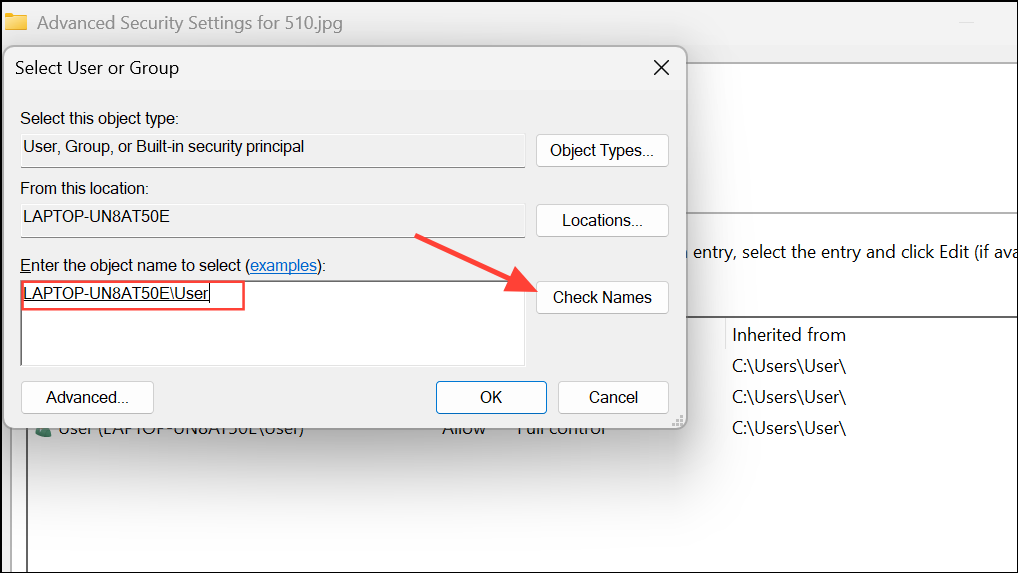Cancel the Select User or Group dialog
1018x573 pixels.
[x=613, y=397]
